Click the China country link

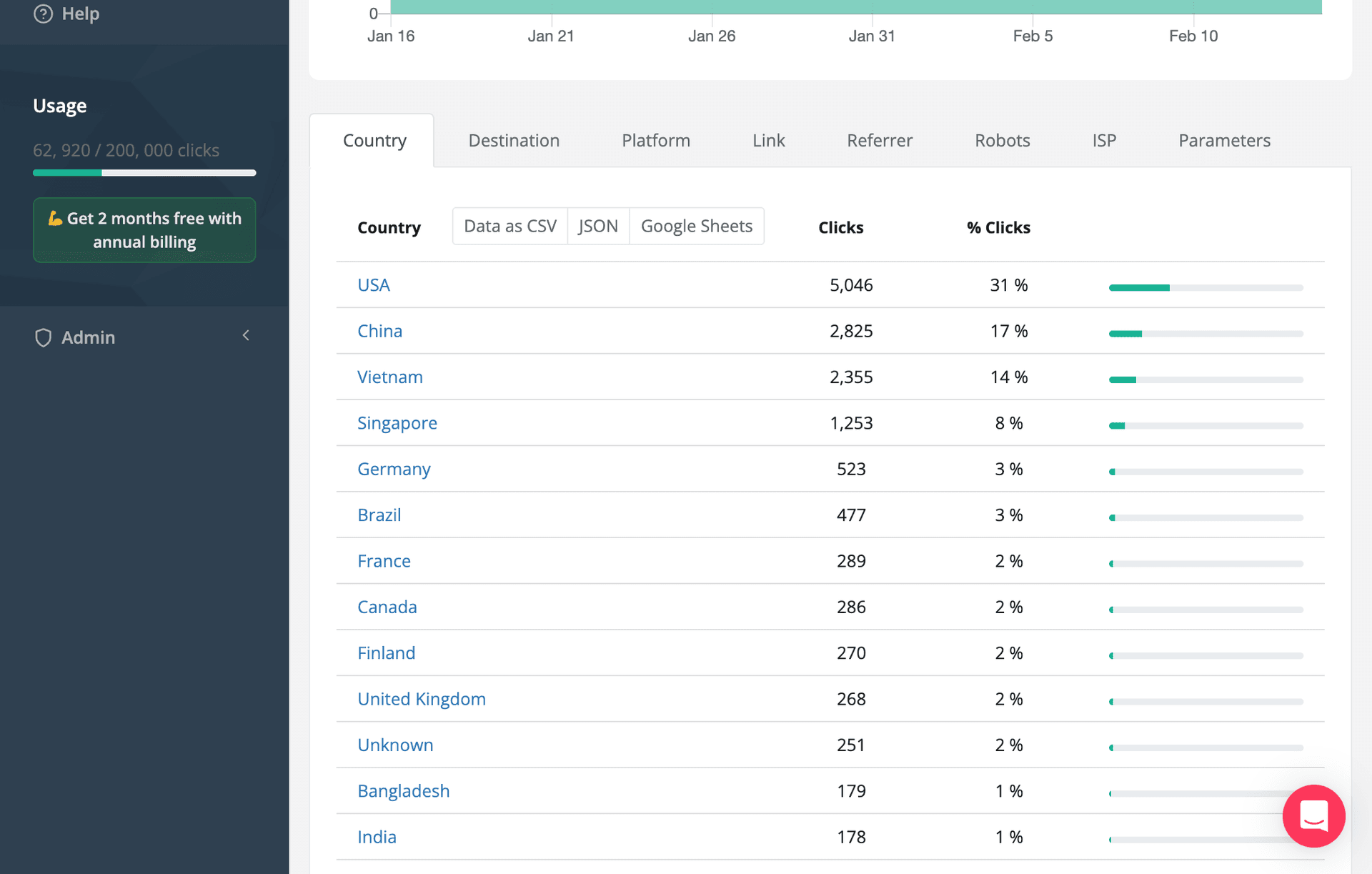click(379, 331)
